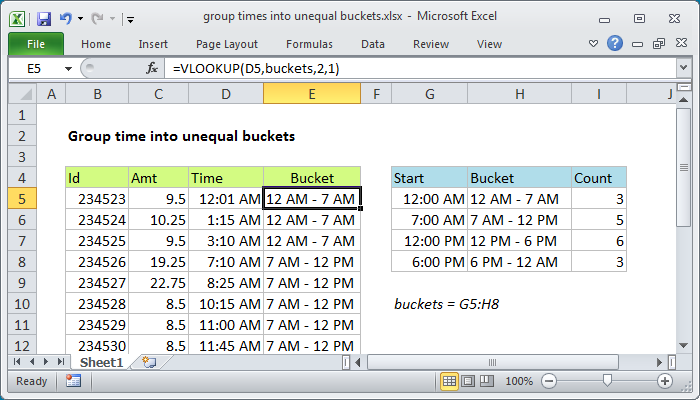Open the File tab

pos(36,44)
